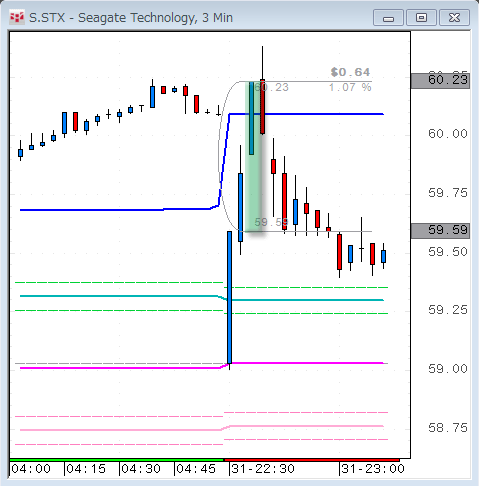Click the chart application icon in the title bar
The image size is (479, 486).
(x=17, y=17)
